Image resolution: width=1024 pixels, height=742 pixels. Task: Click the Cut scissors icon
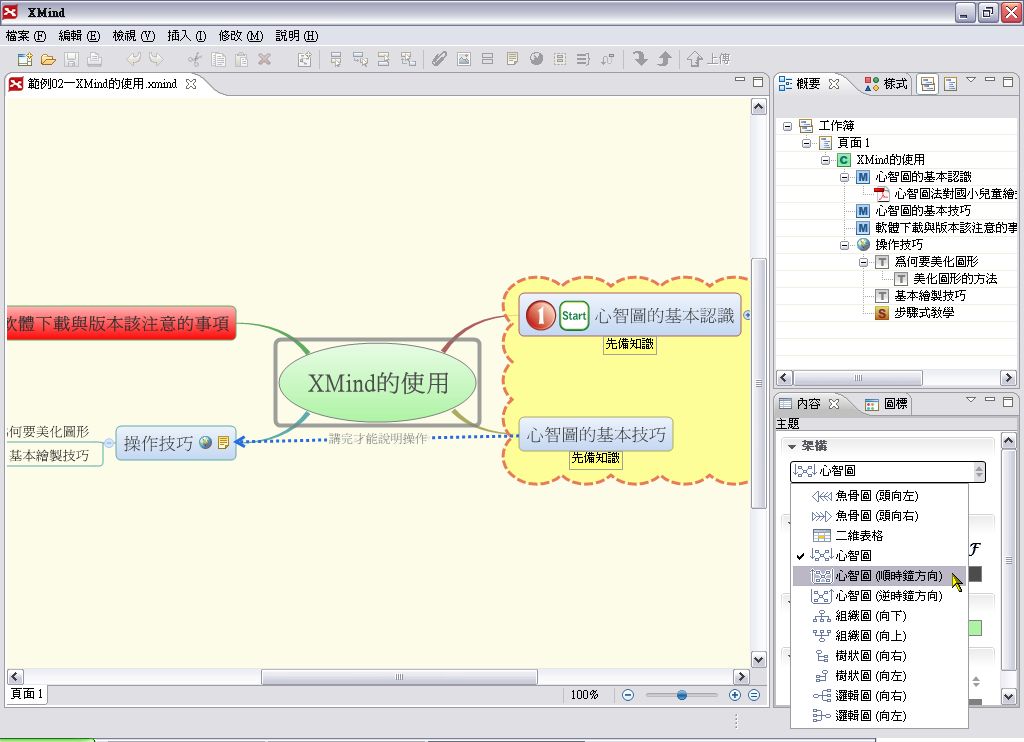click(195, 59)
